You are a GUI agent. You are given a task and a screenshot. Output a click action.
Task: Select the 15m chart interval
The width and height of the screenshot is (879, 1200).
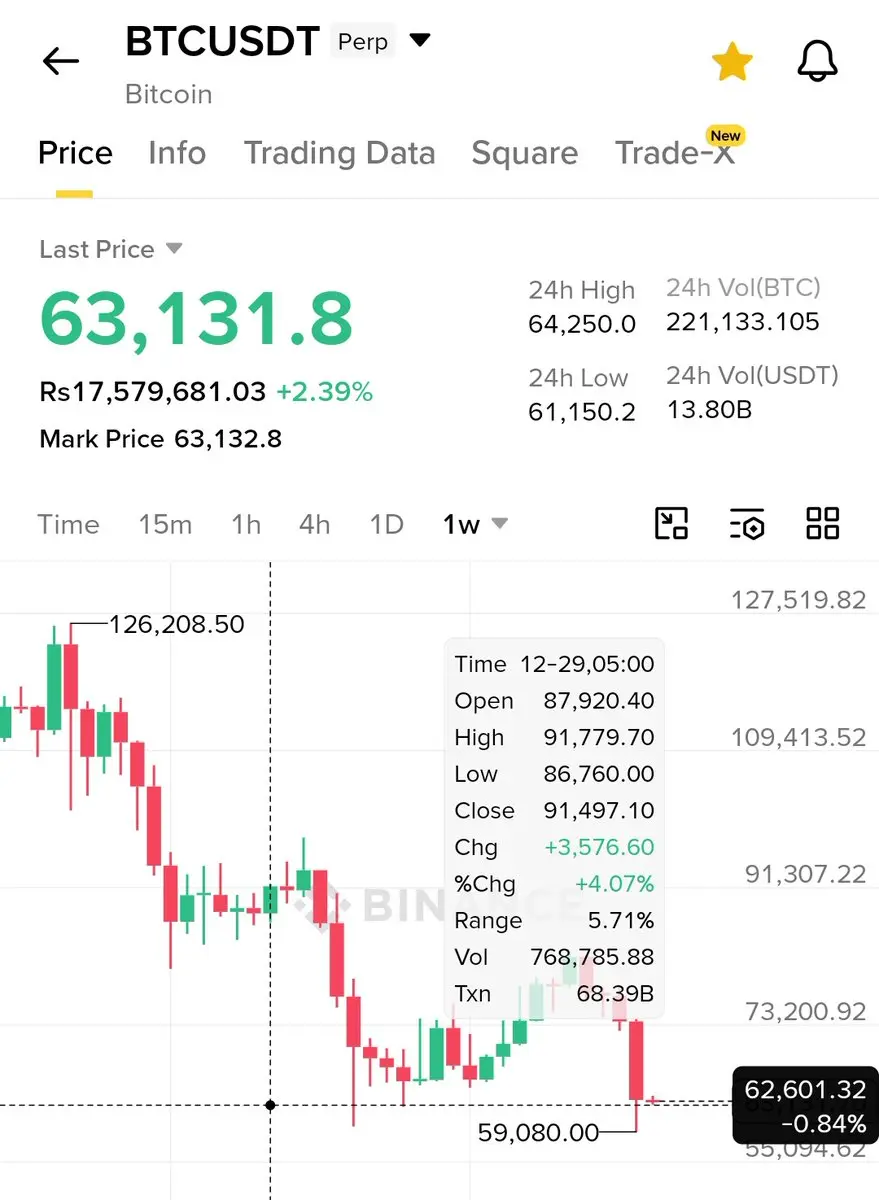(166, 524)
